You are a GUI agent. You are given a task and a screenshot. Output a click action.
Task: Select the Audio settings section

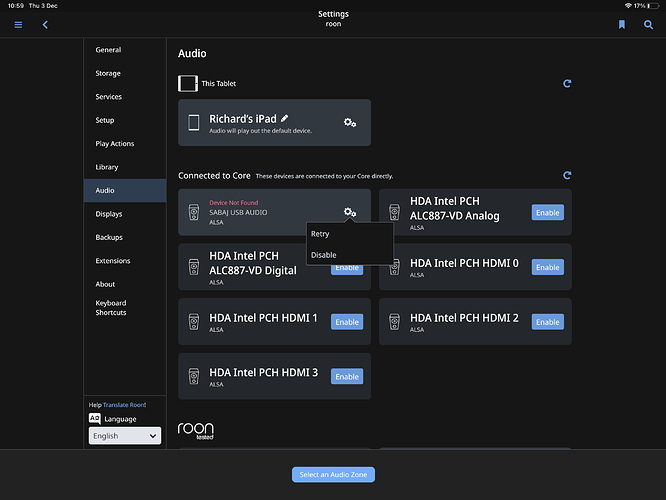pos(125,190)
